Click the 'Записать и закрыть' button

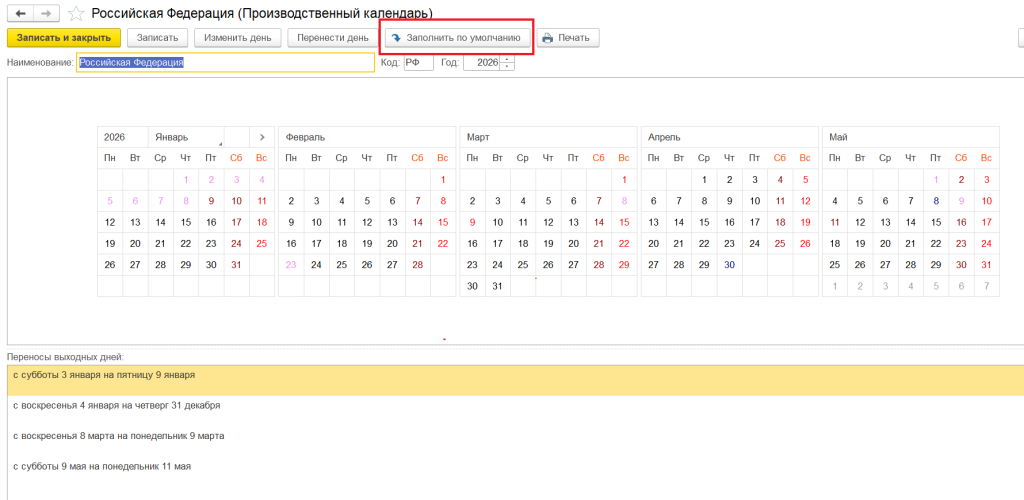point(63,38)
